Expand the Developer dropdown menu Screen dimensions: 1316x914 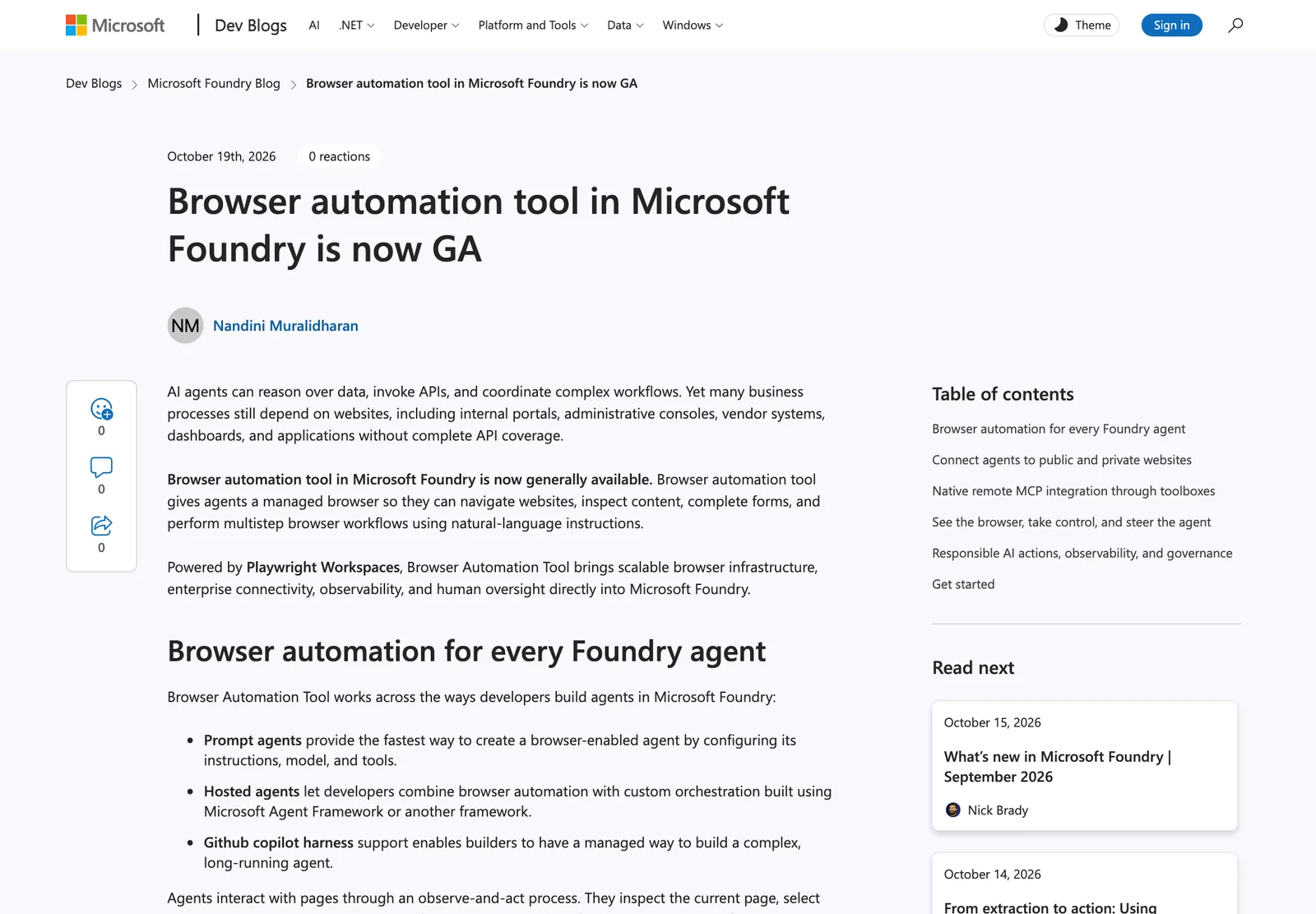(426, 26)
